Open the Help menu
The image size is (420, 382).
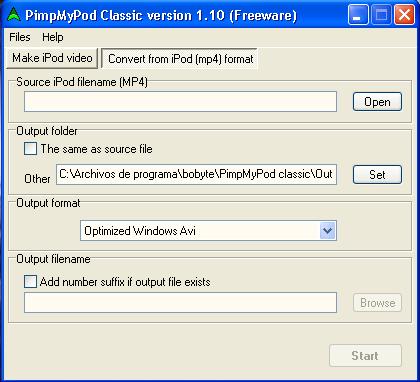coord(53,37)
